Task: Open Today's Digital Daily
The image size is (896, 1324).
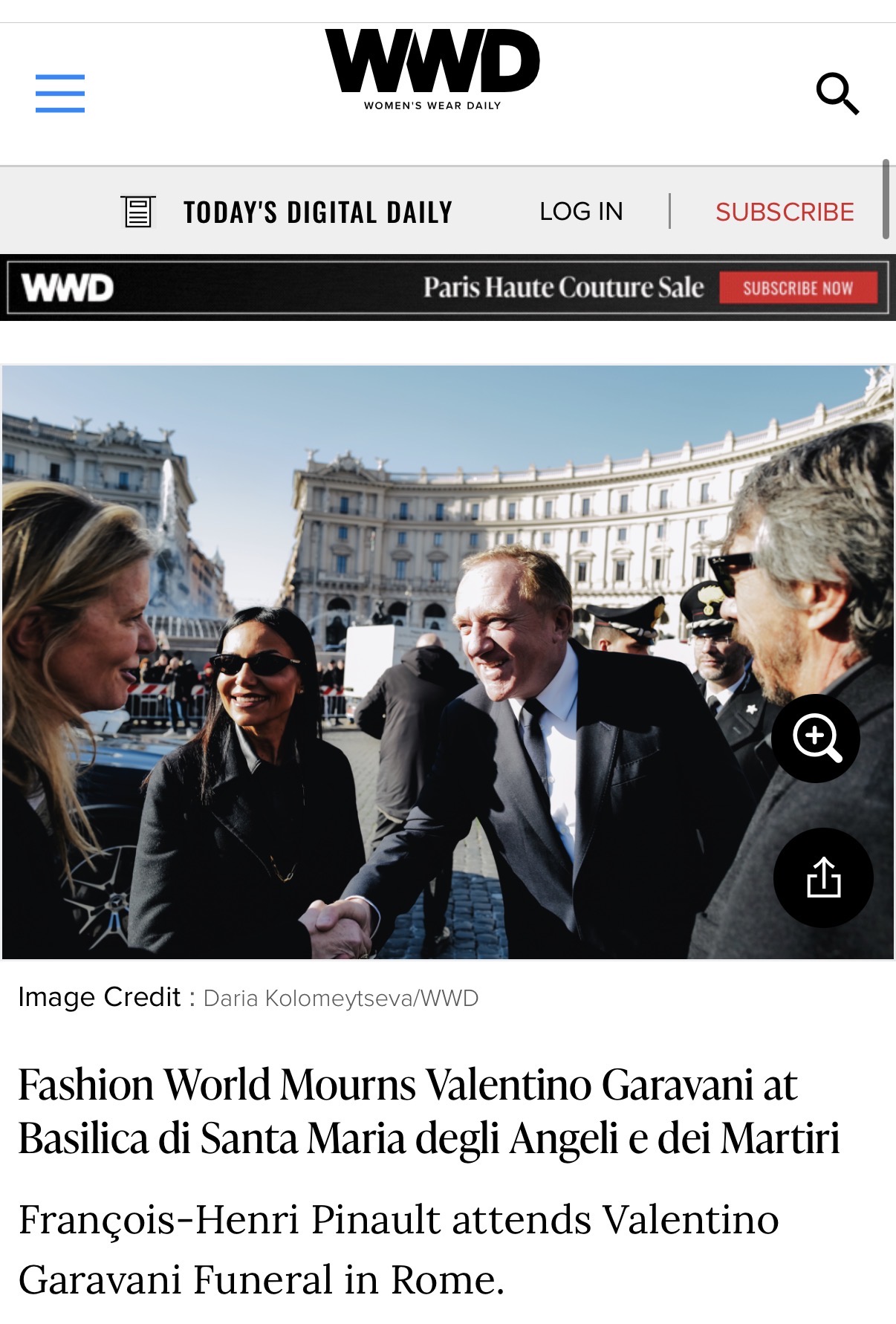Action: [x=318, y=212]
